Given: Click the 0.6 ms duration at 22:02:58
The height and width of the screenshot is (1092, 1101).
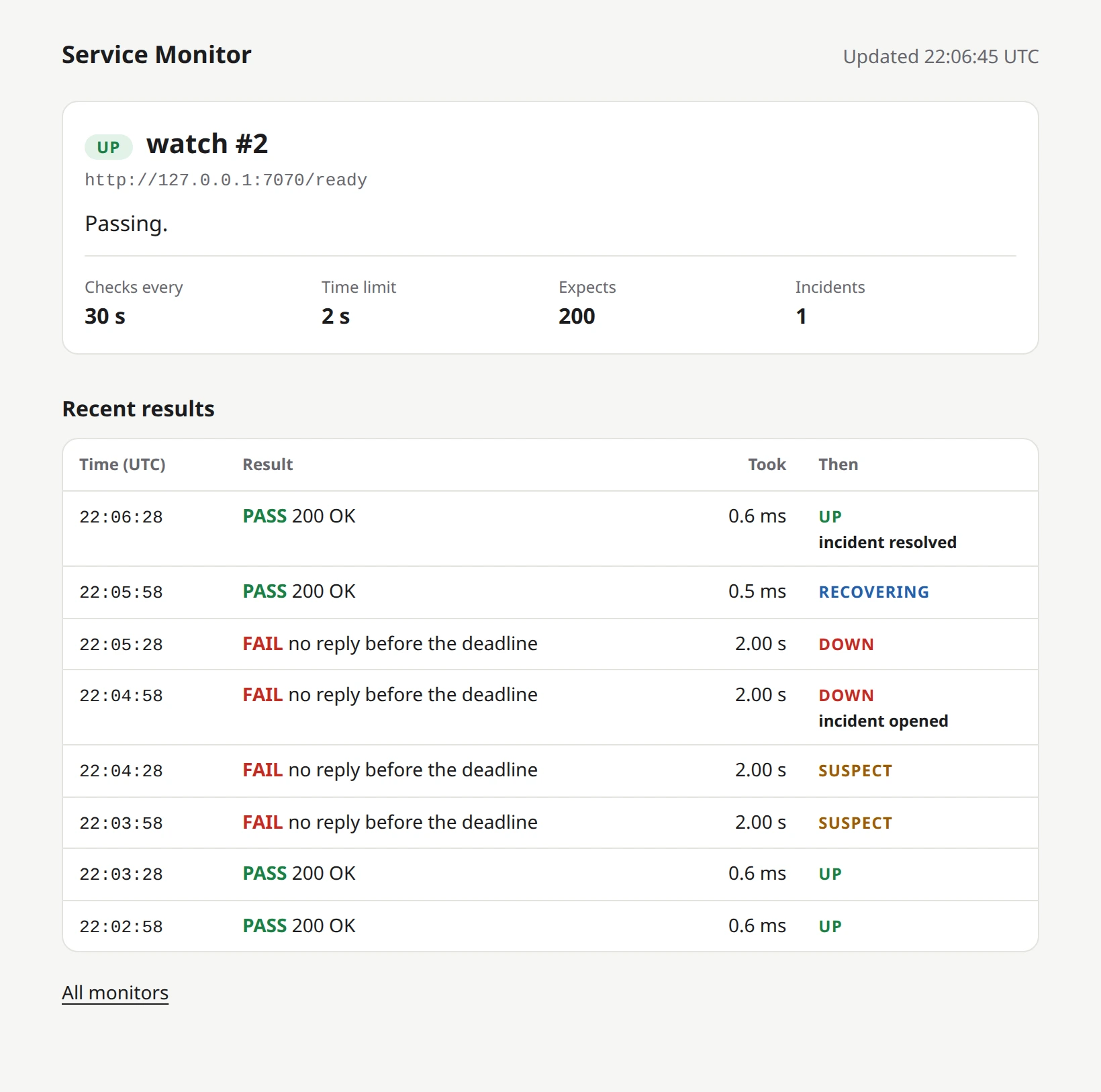Looking at the screenshot, I should [757, 926].
